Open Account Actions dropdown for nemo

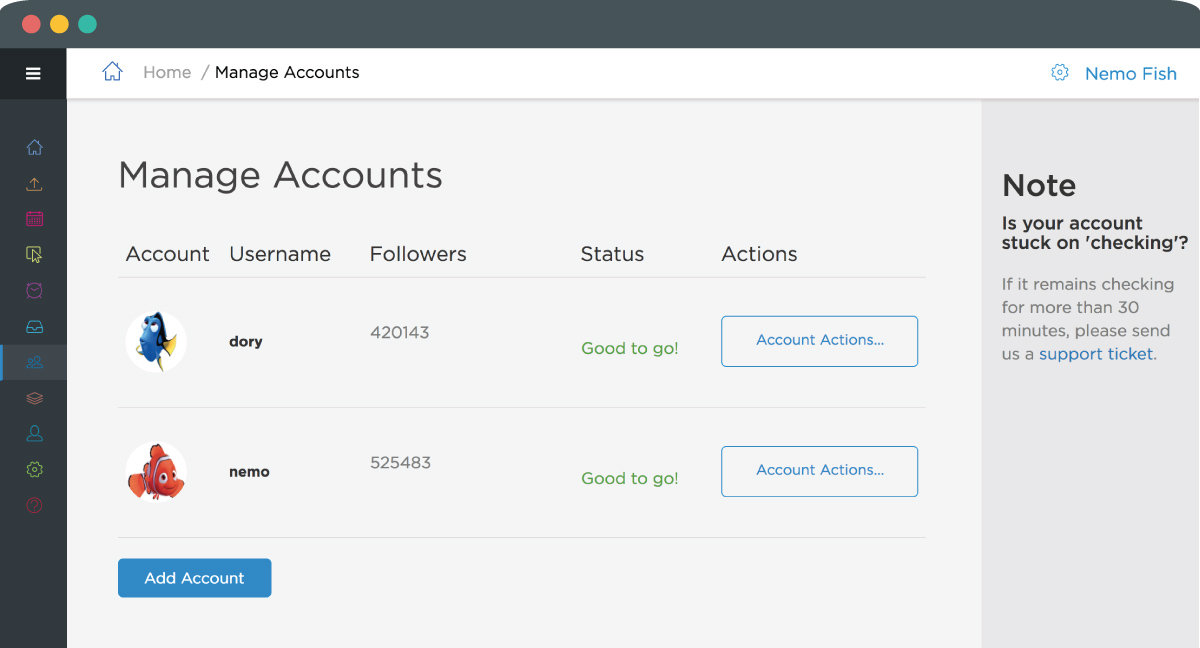click(x=819, y=471)
